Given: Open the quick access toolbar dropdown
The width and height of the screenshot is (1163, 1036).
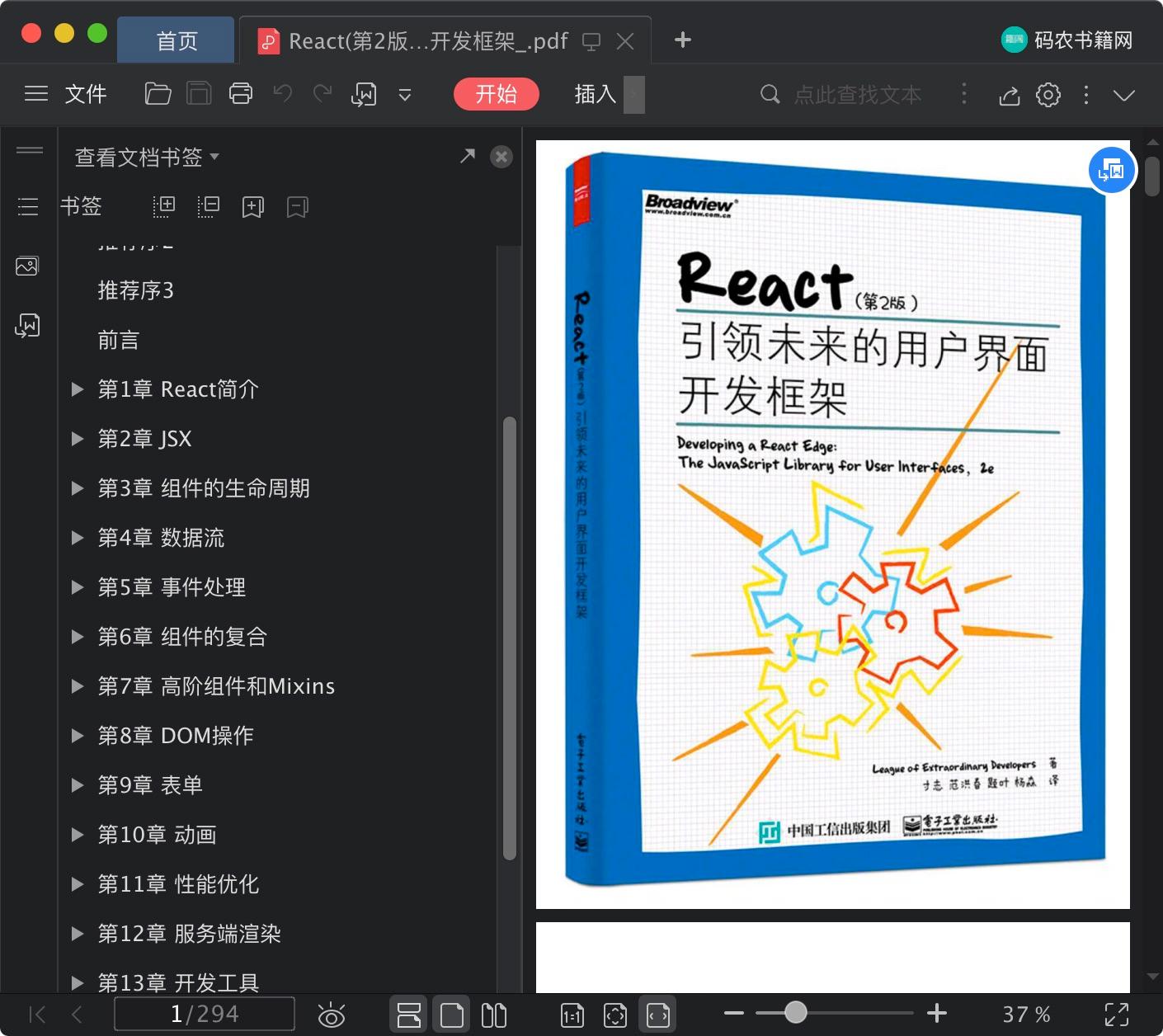Looking at the screenshot, I should pyautogui.click(x=405, y=95).
